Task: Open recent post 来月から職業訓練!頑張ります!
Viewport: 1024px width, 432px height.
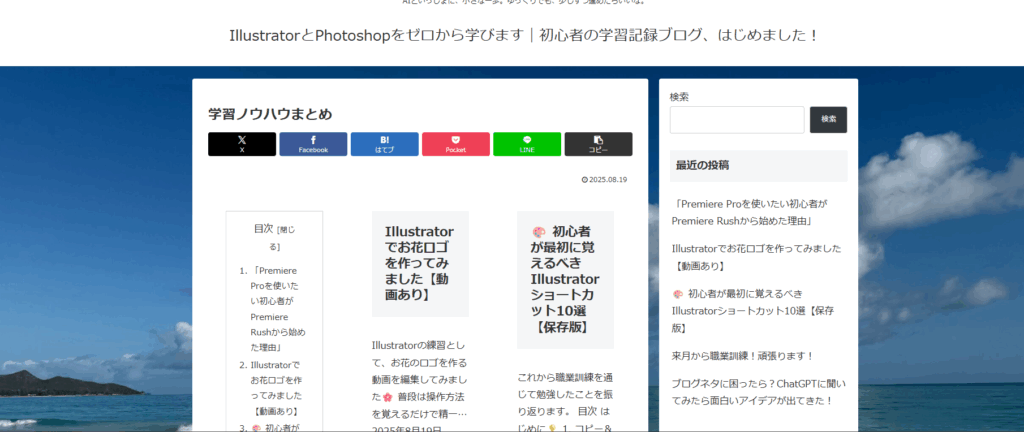Action: tap(743, 356)
